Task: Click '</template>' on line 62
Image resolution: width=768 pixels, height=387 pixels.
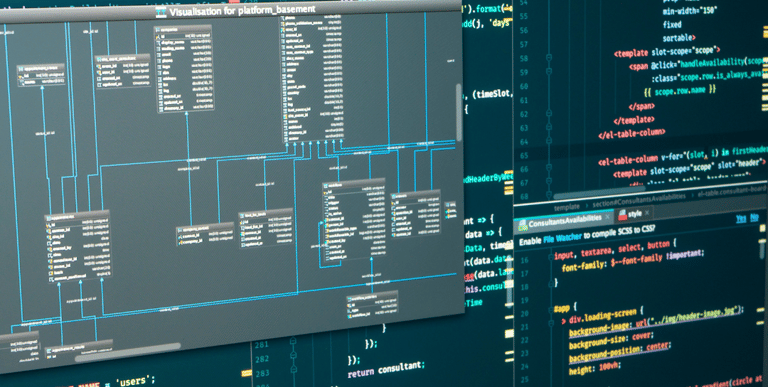Action: (x=634, y=119)
